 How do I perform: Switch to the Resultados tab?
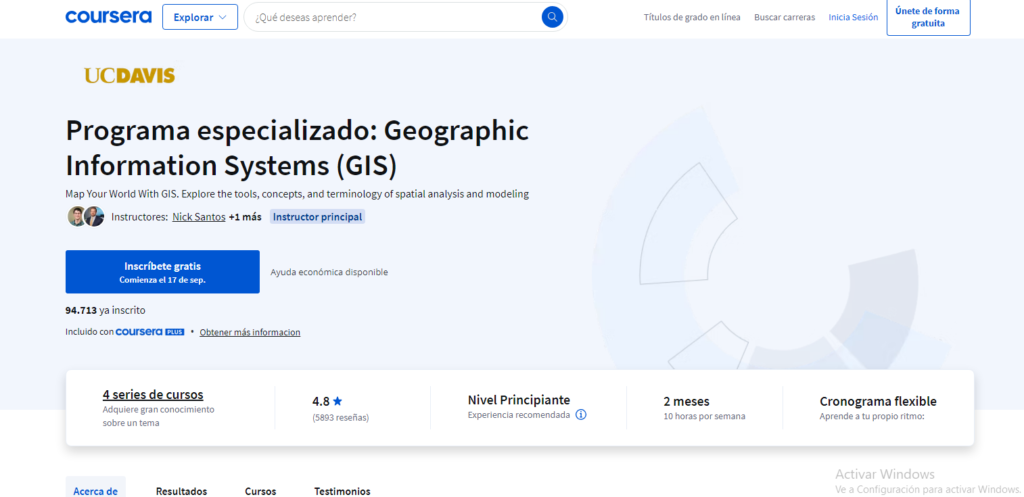182,490
